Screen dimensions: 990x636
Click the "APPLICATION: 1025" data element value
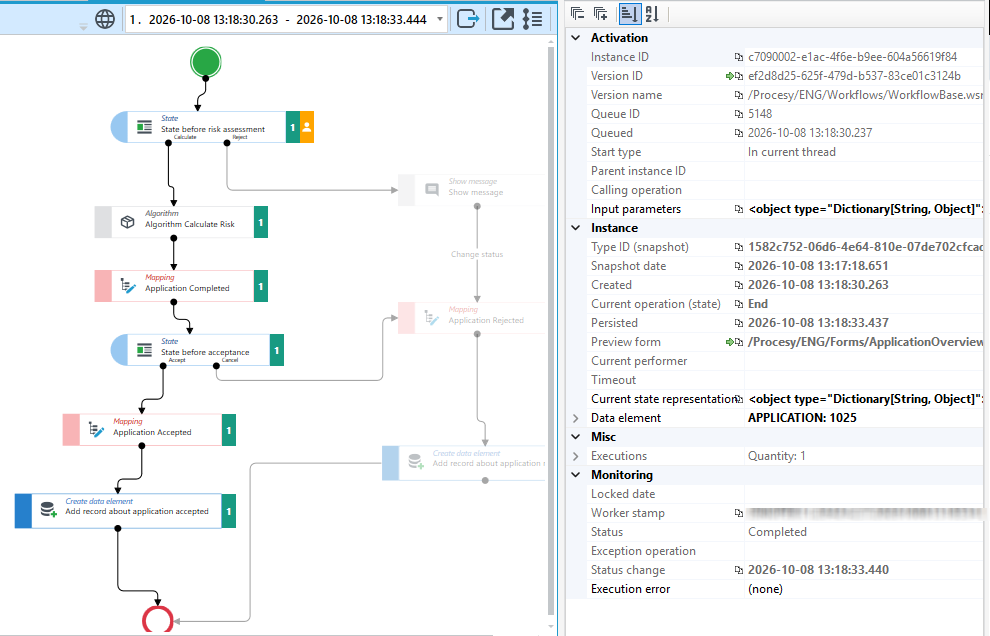click(x=802, y=418)
